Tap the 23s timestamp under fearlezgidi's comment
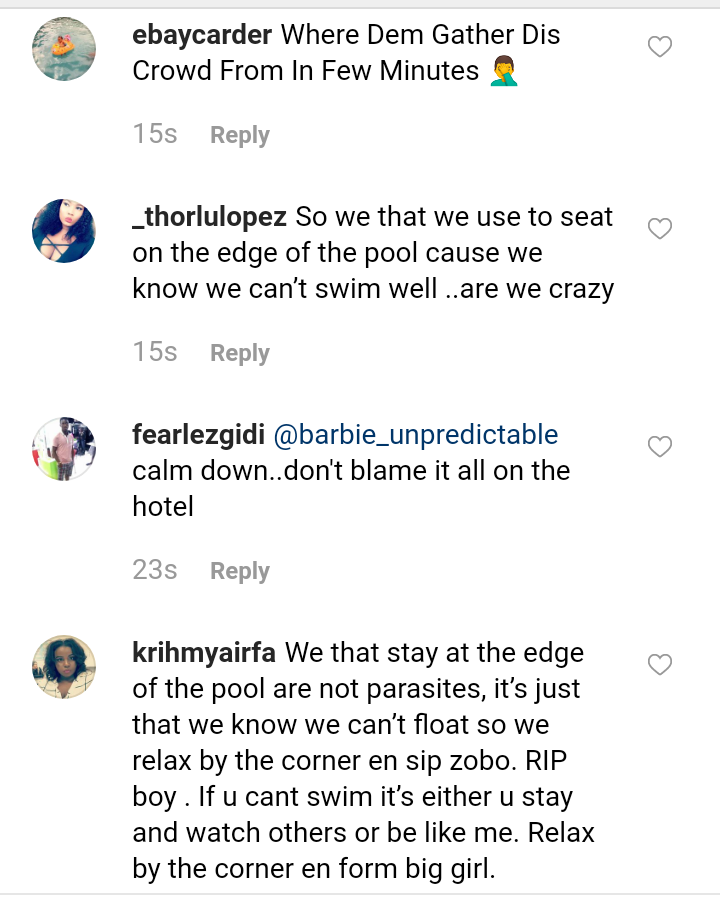 155,570
